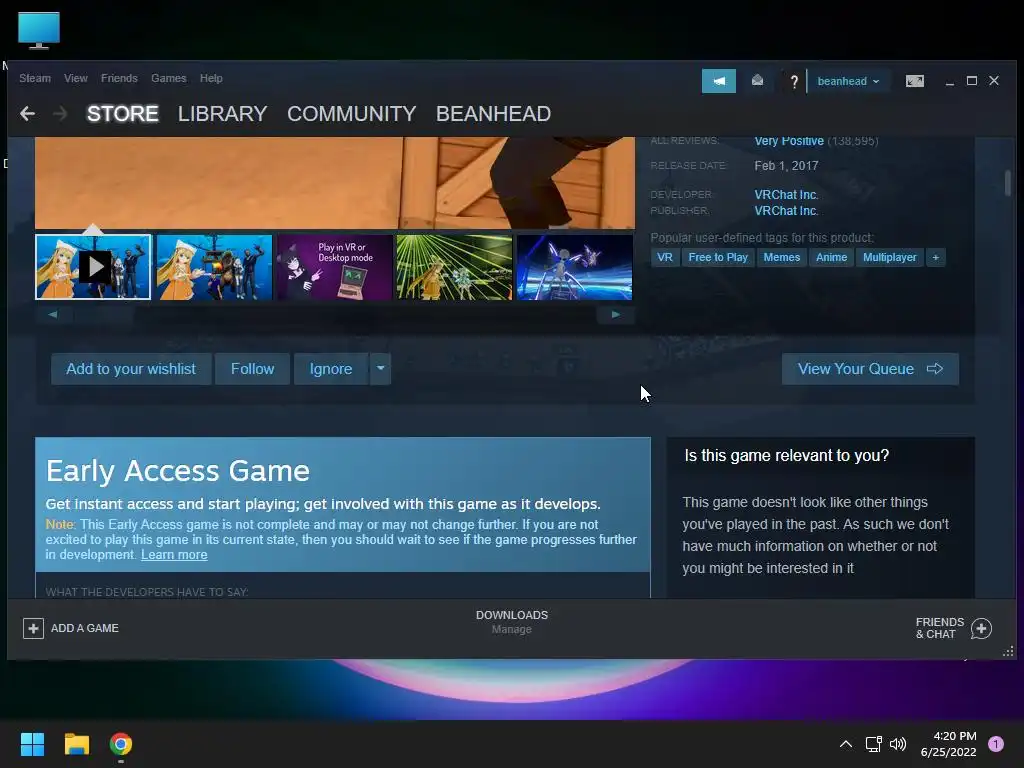Viewport: 1024px width, 768px height.
Task: Select the Memes tag
Action: click(782, 257)
